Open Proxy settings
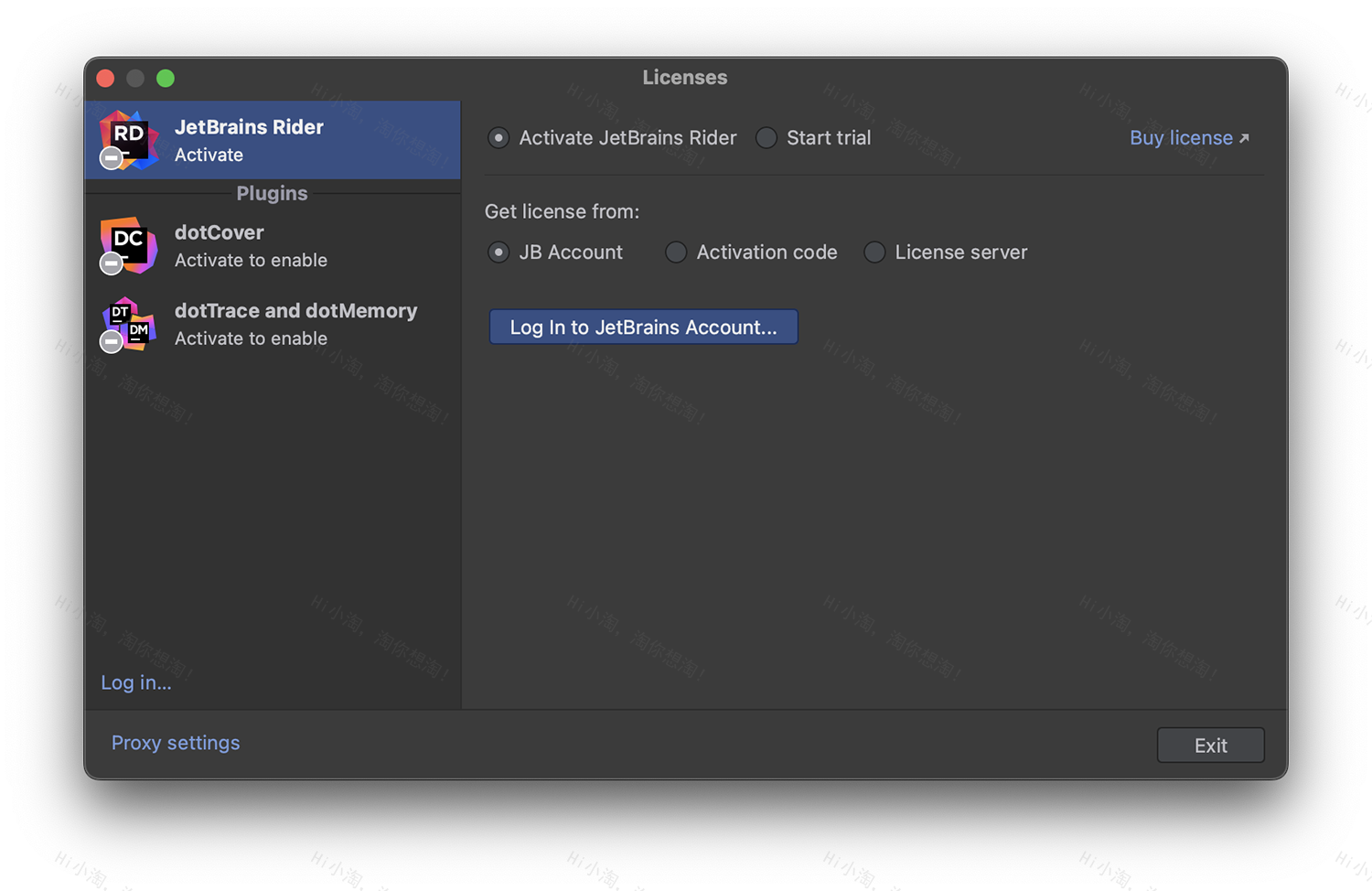1372x891 pixels. point(175,743)
